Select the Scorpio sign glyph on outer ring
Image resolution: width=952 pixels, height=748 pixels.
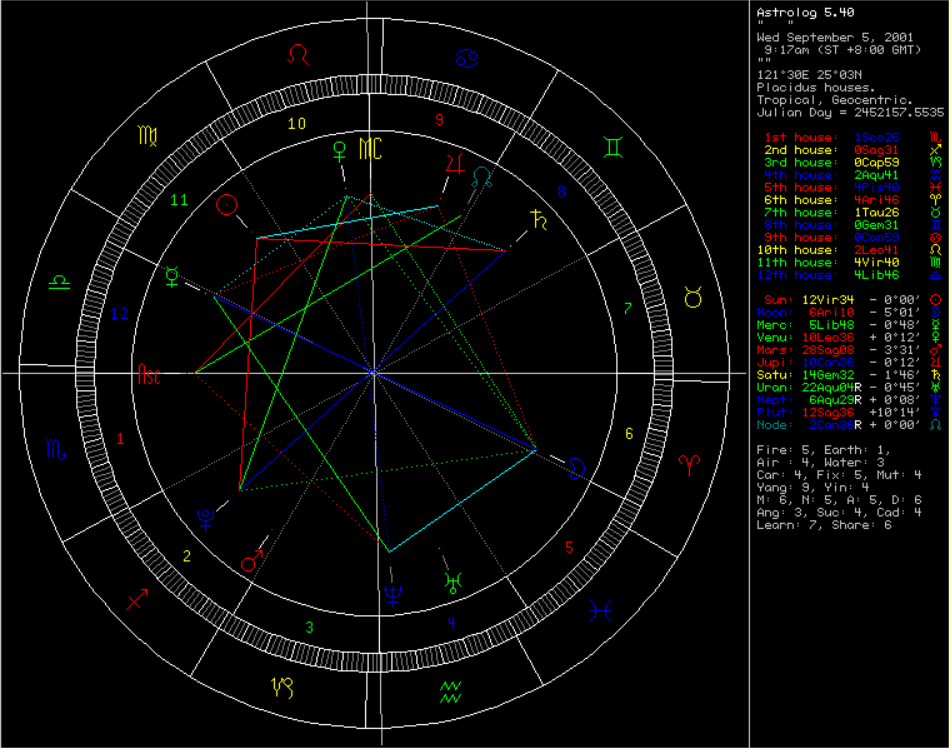tap(55, 449)
